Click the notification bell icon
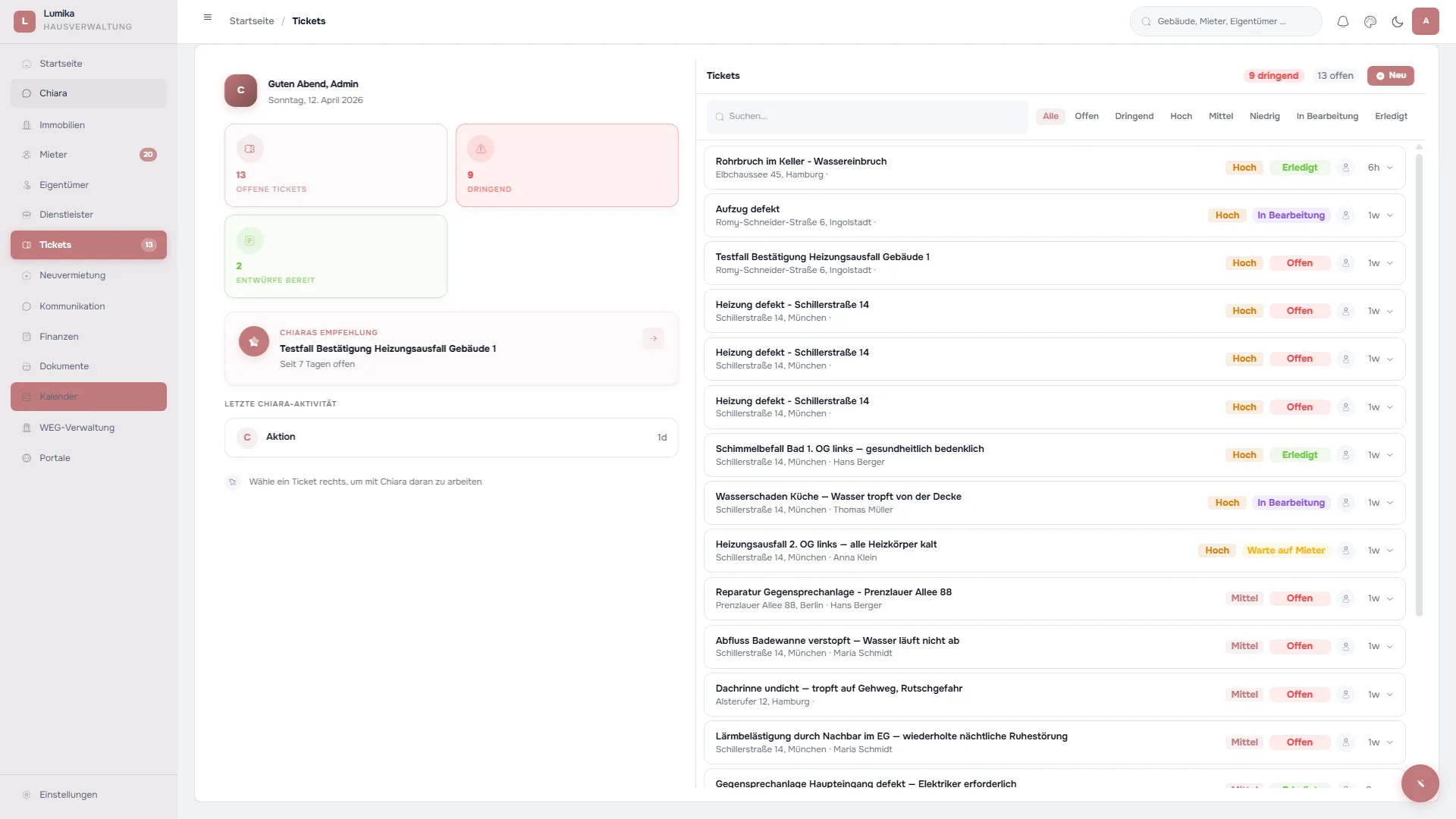 coord(1342,21)
